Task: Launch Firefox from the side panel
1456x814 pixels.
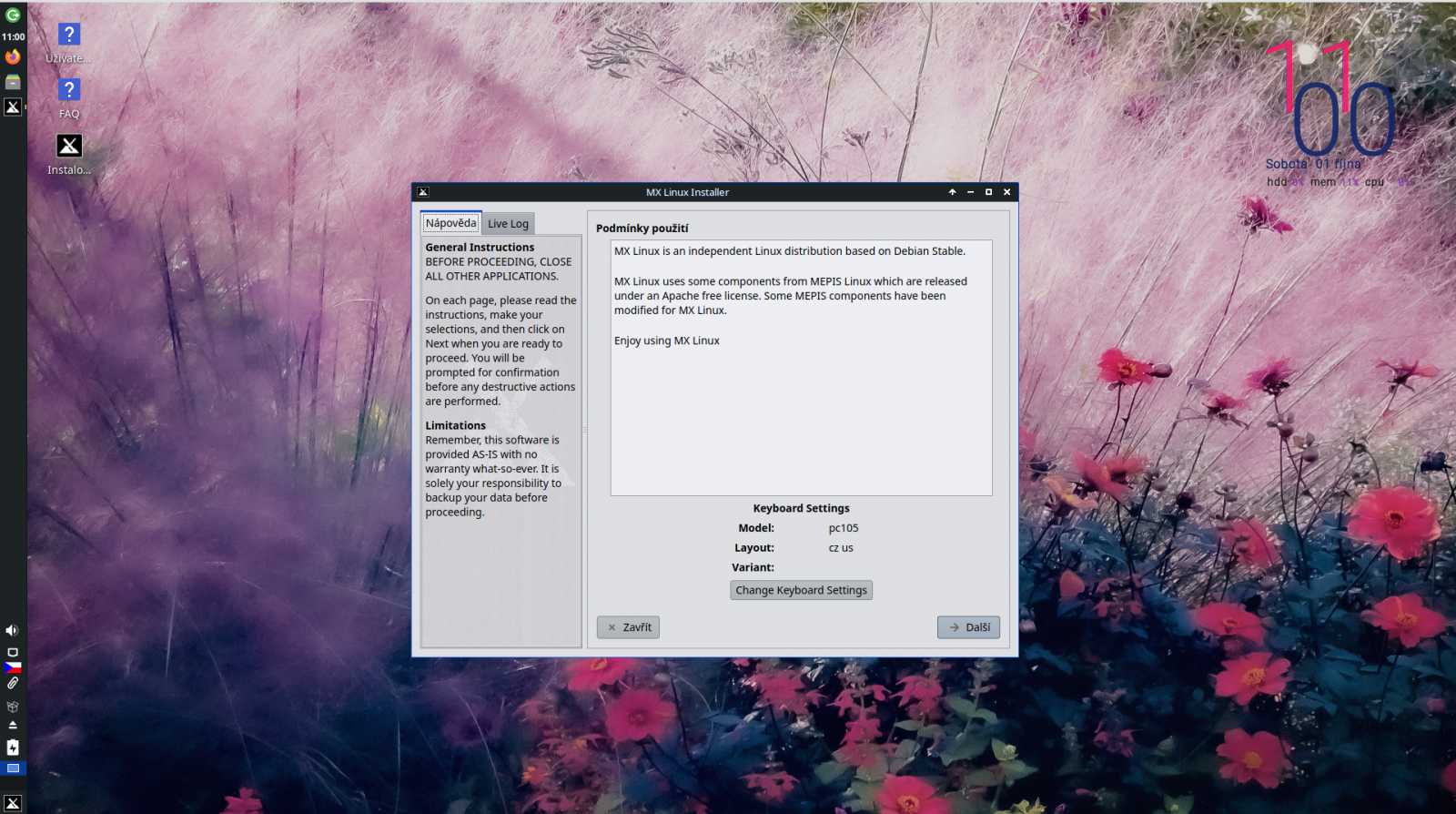Action: (x=13, y=56)
